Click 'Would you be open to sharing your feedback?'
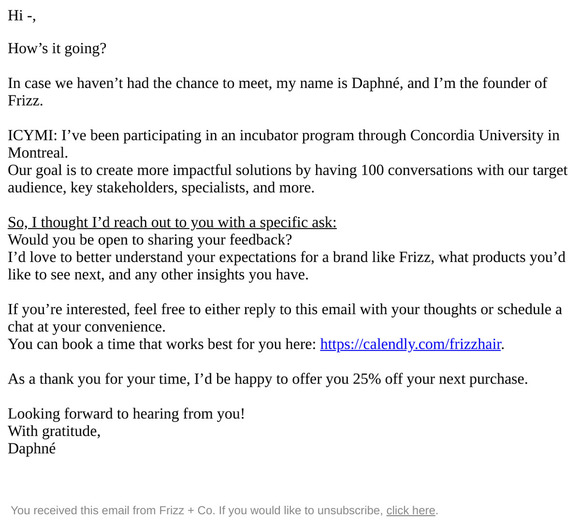580x521 pixels. tap(150, 240)
